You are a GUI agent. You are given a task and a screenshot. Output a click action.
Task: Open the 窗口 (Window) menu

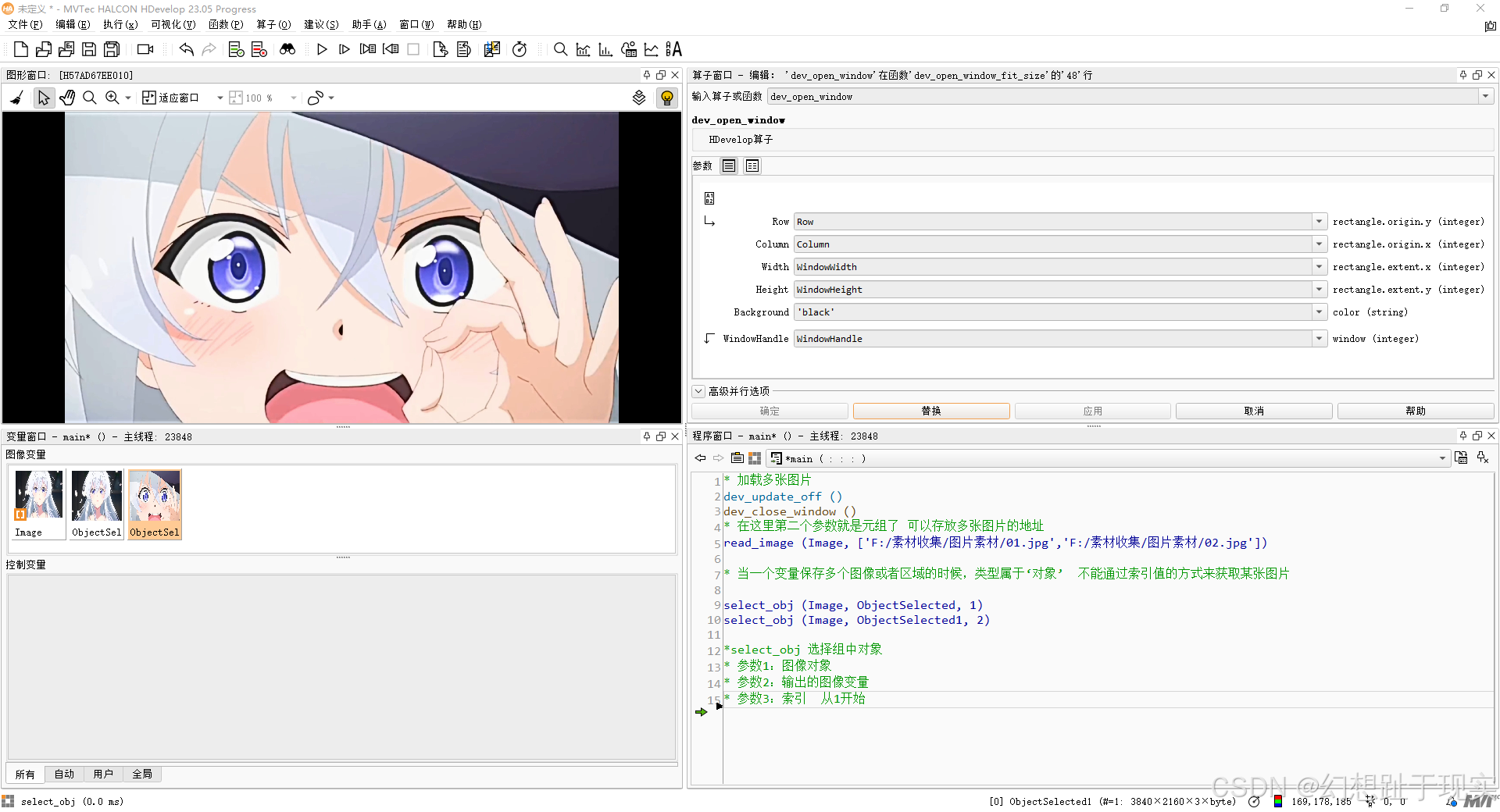pos(416,24)
